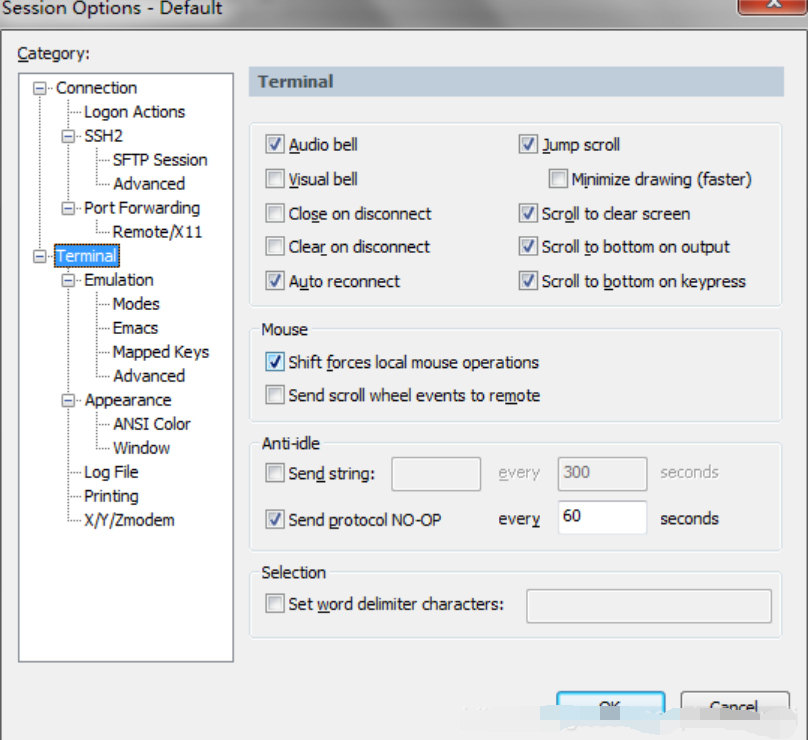Uncheck Audio bell
Viewport: 808px width, 740px height.
(275, 144)
